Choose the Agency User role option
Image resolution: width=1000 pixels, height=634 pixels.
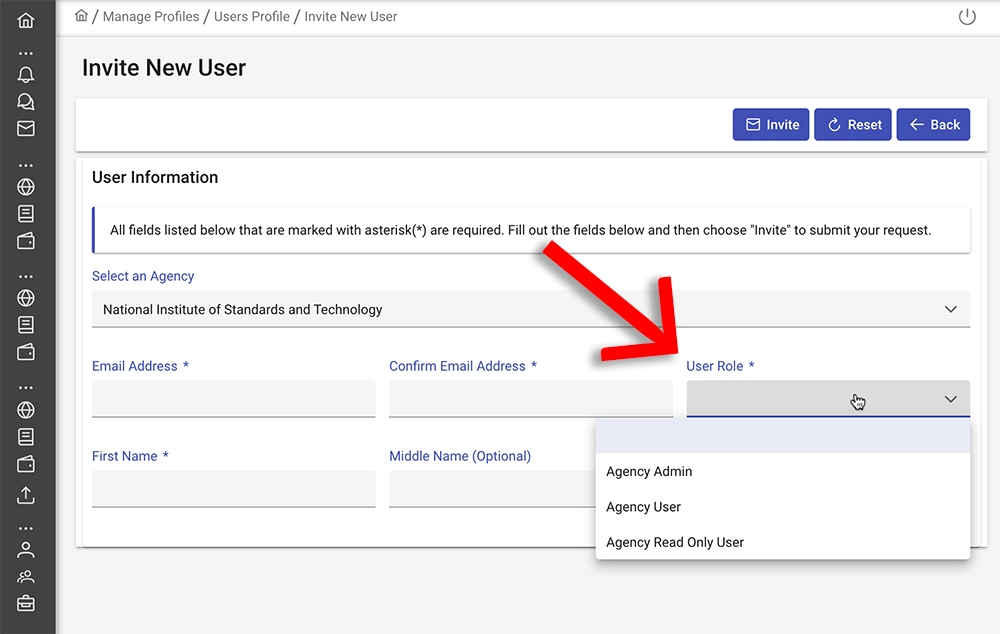(x=643, y=507)
